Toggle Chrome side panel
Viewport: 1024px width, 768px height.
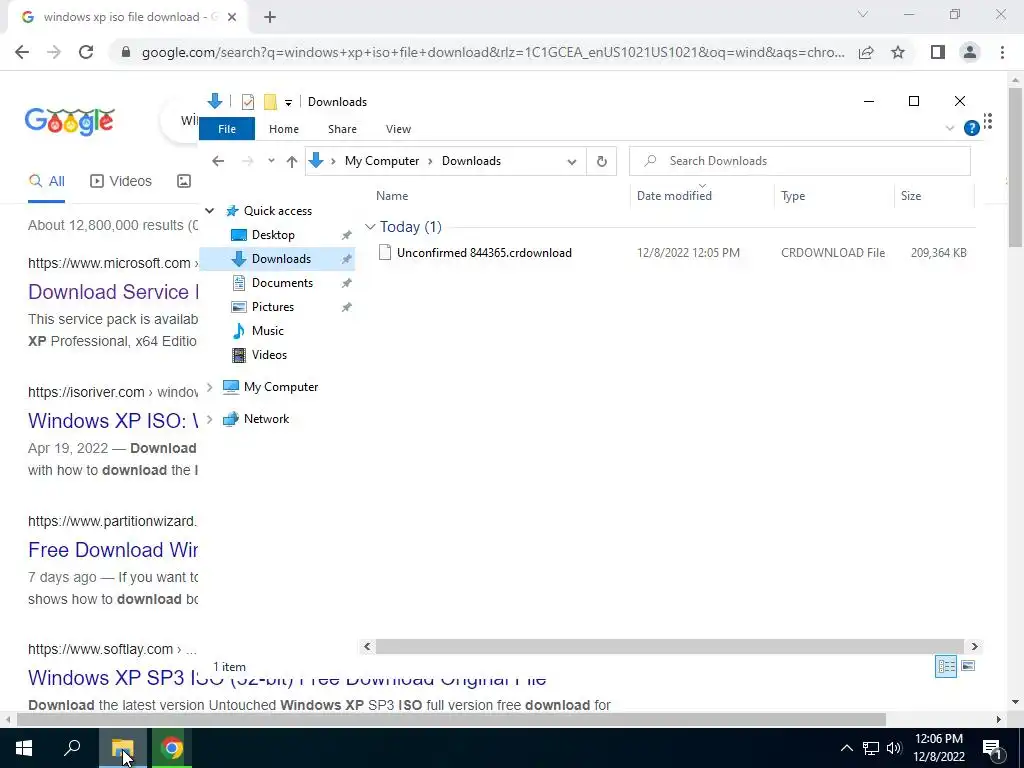click(x=938, y=52)
